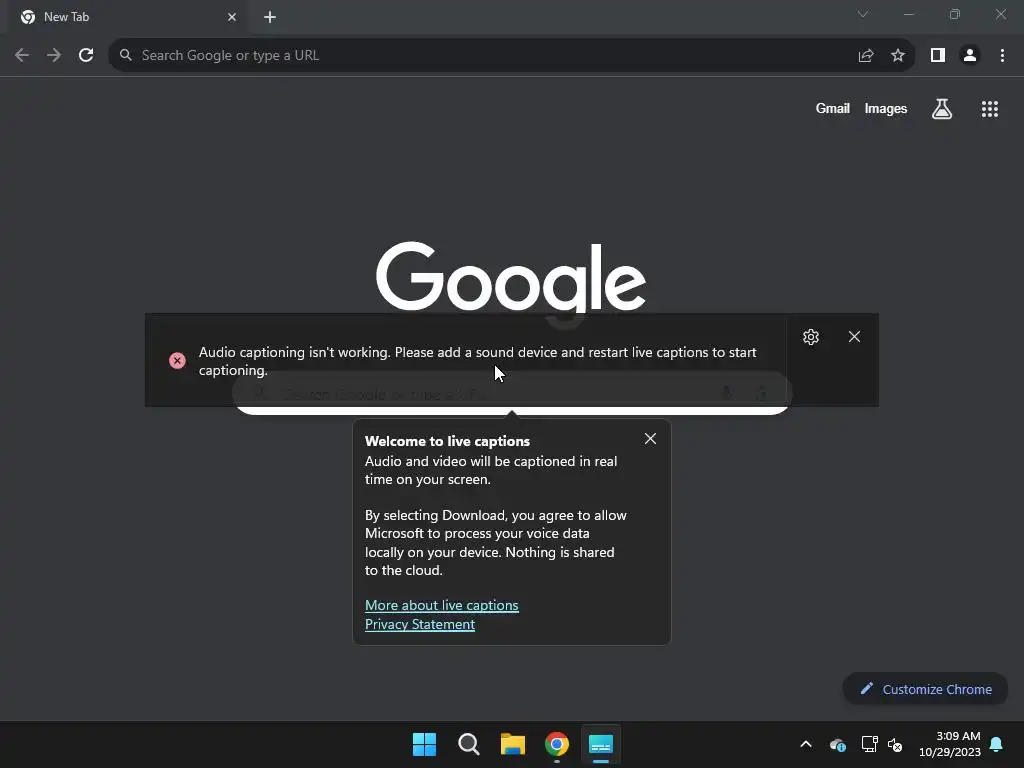Image resolution: width=1024 pixels, height=768 pixels.
Task: Open Search Labs flask icon
Action: [942, 109]
